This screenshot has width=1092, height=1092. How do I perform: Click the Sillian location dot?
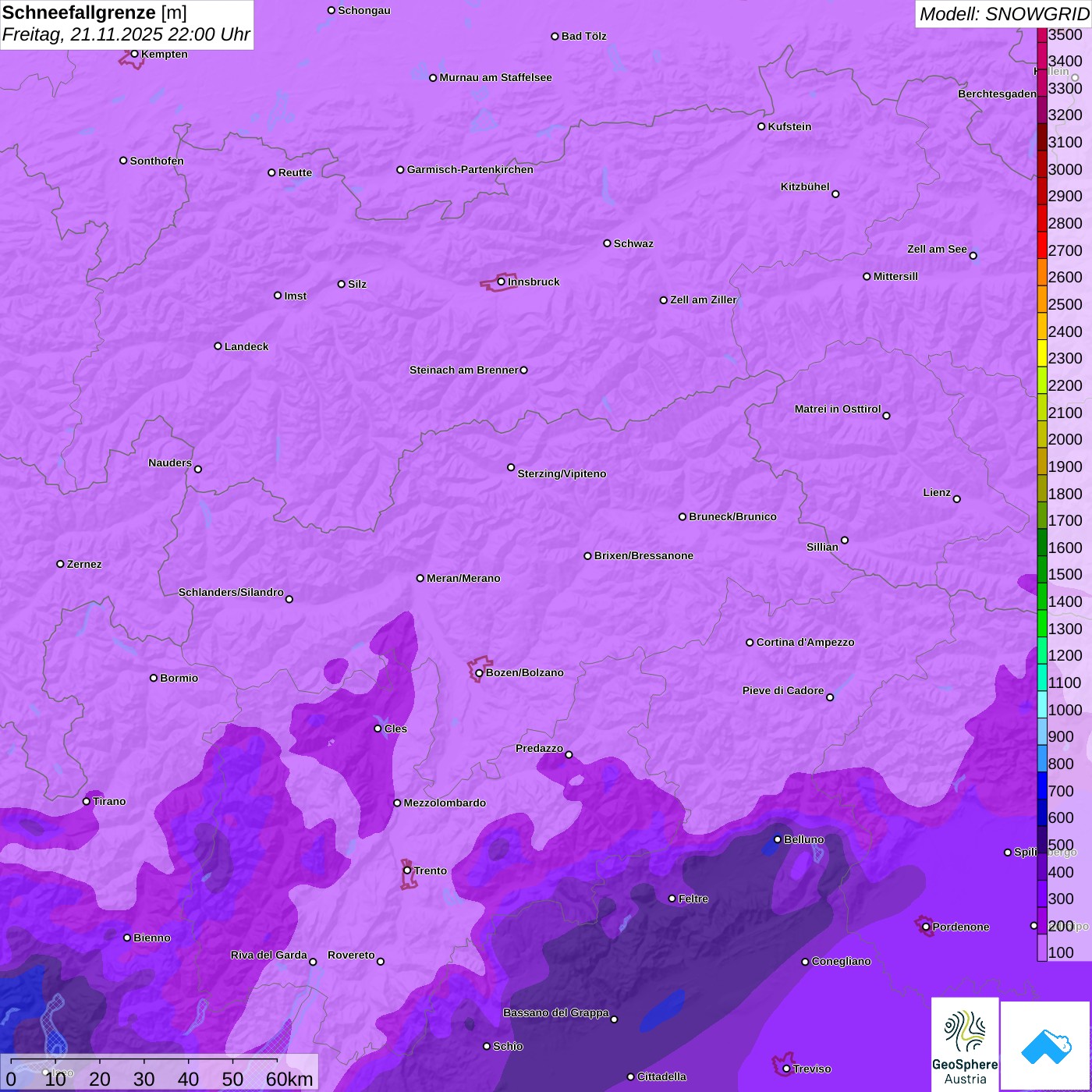(845, 540)
